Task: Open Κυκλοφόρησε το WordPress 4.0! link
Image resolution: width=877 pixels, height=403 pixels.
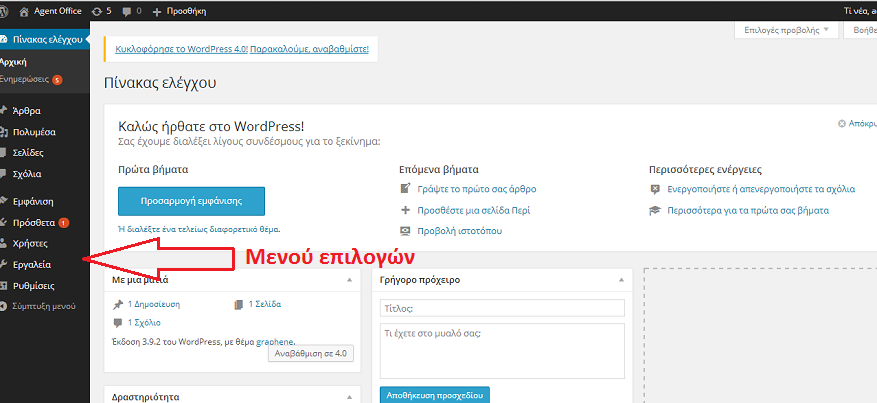Action: pyautogui.click(x=182, y=49)
